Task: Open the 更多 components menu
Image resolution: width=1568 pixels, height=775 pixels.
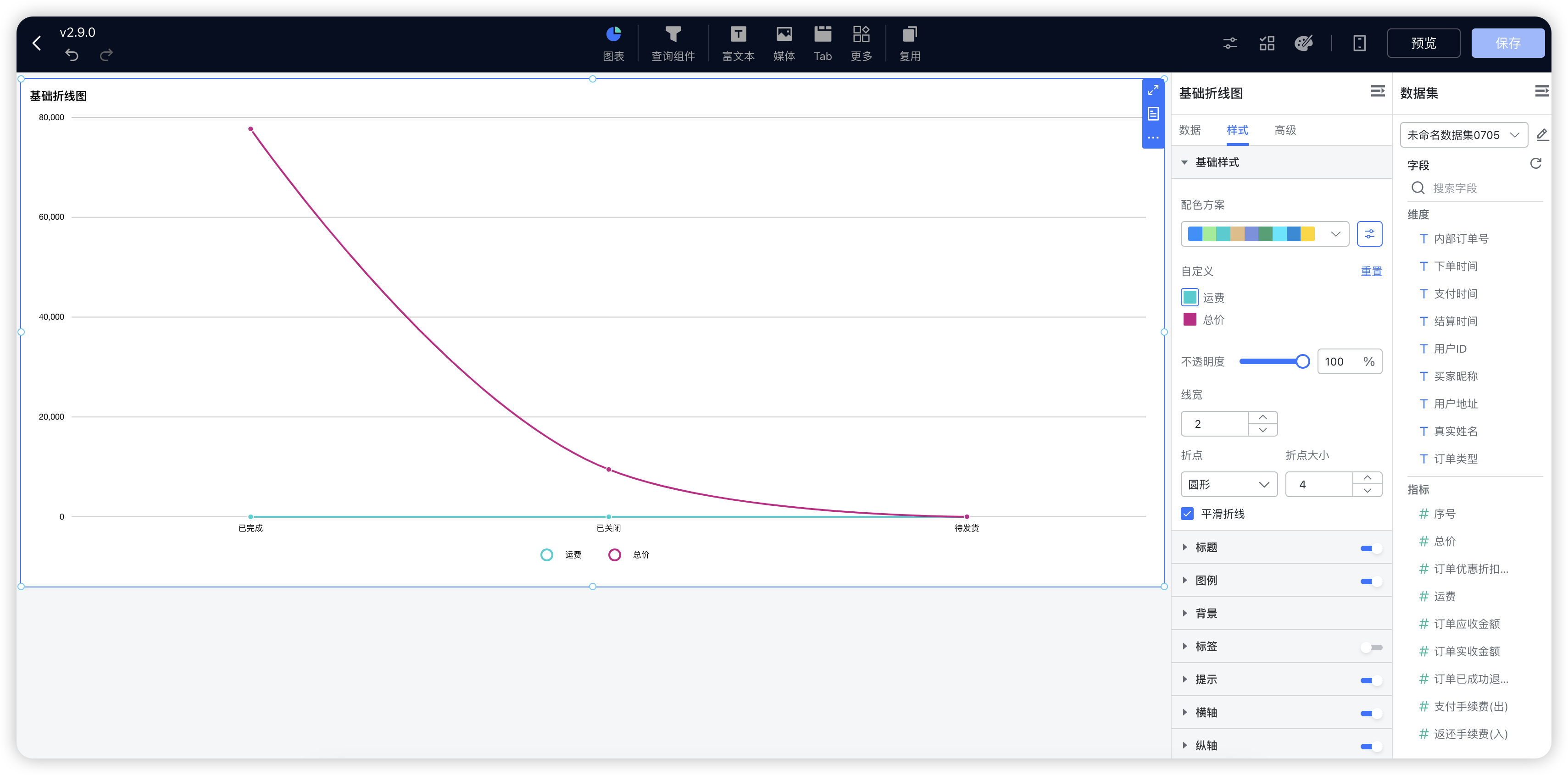Action: coord(862,44)
